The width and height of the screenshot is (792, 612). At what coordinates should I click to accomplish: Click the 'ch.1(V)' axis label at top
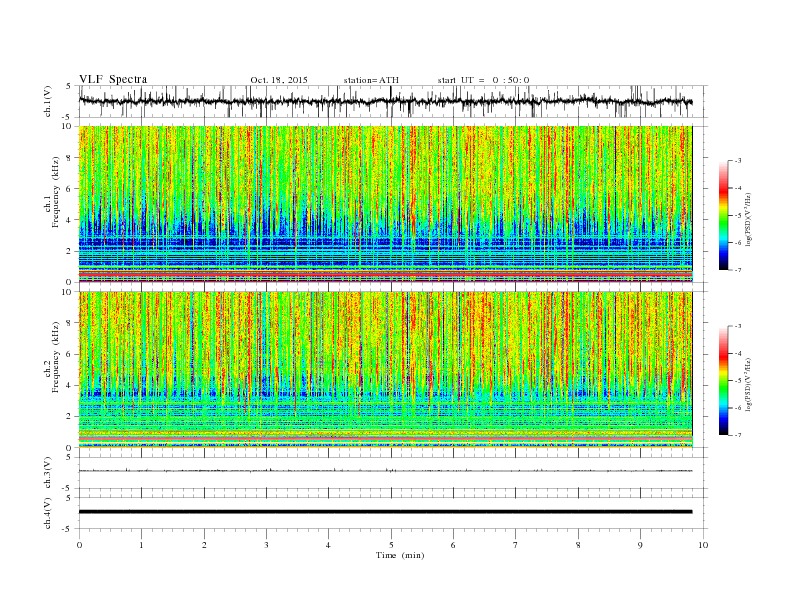pyautogui.click(x=48, y=101)
